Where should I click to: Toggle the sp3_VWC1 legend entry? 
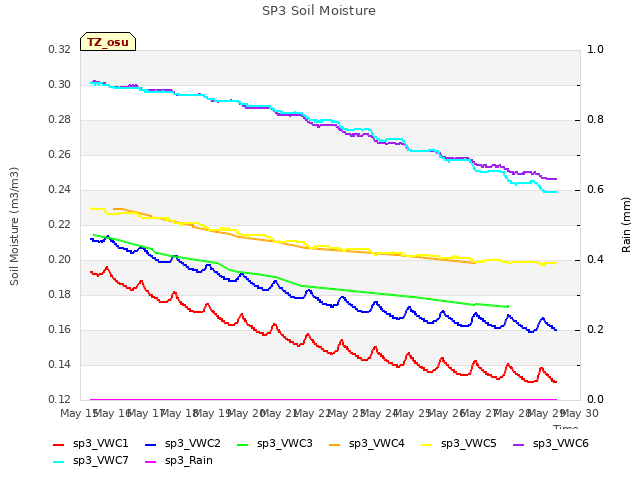[x=91, y=444]
